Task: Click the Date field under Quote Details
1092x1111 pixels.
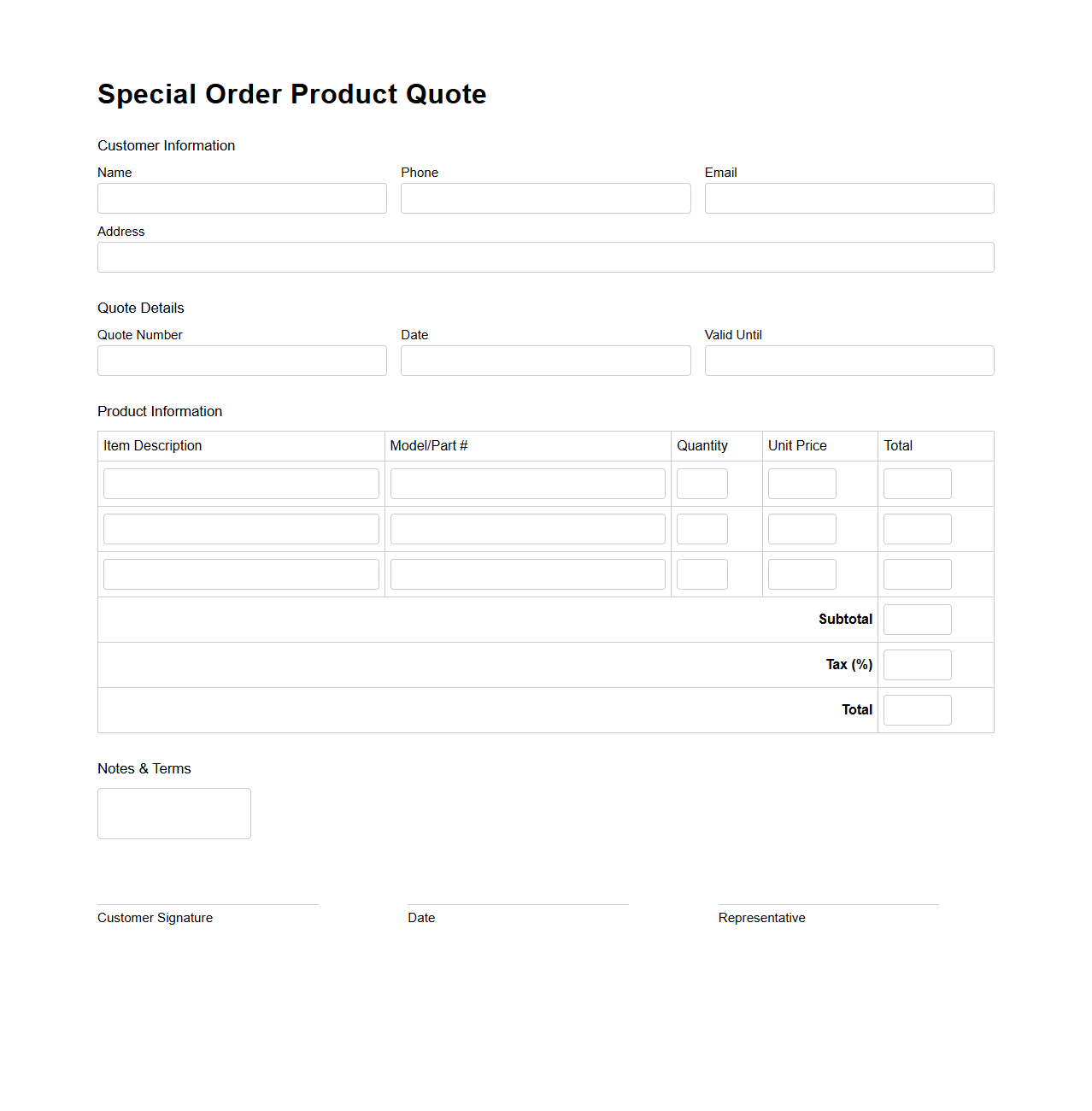Action: pos(545,361)
